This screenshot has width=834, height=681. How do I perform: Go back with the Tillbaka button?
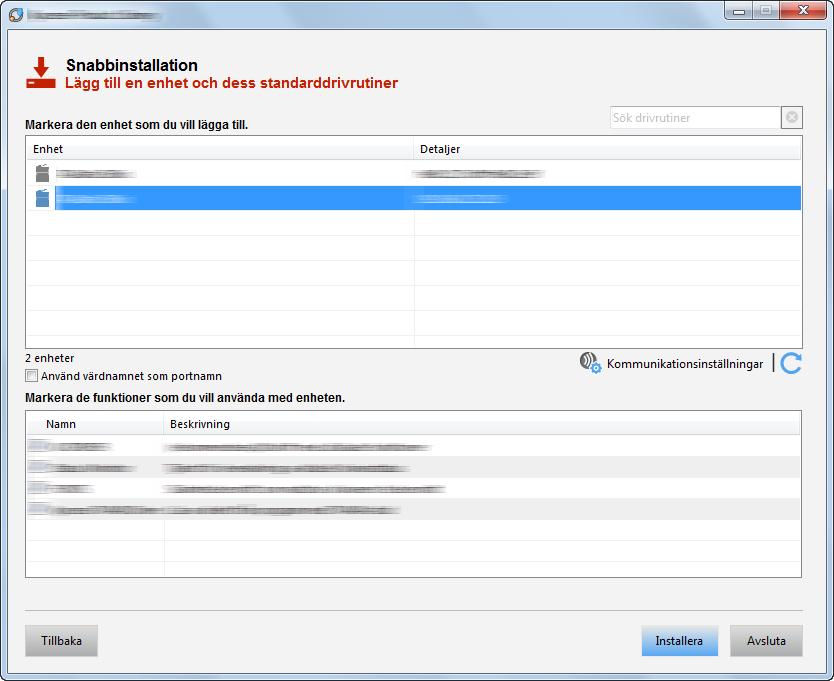point(61,641)
